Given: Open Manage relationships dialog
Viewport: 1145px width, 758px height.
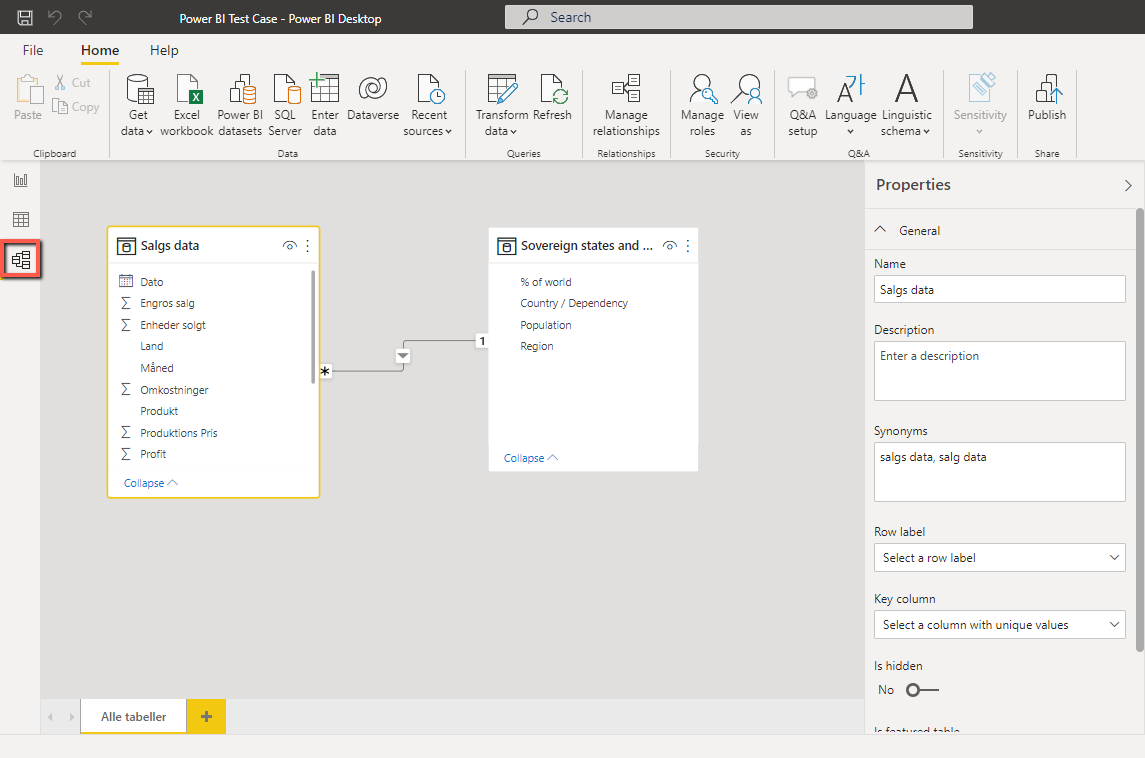Looking at the screenshot, I should pyautogui.click(x=626, y=105).
